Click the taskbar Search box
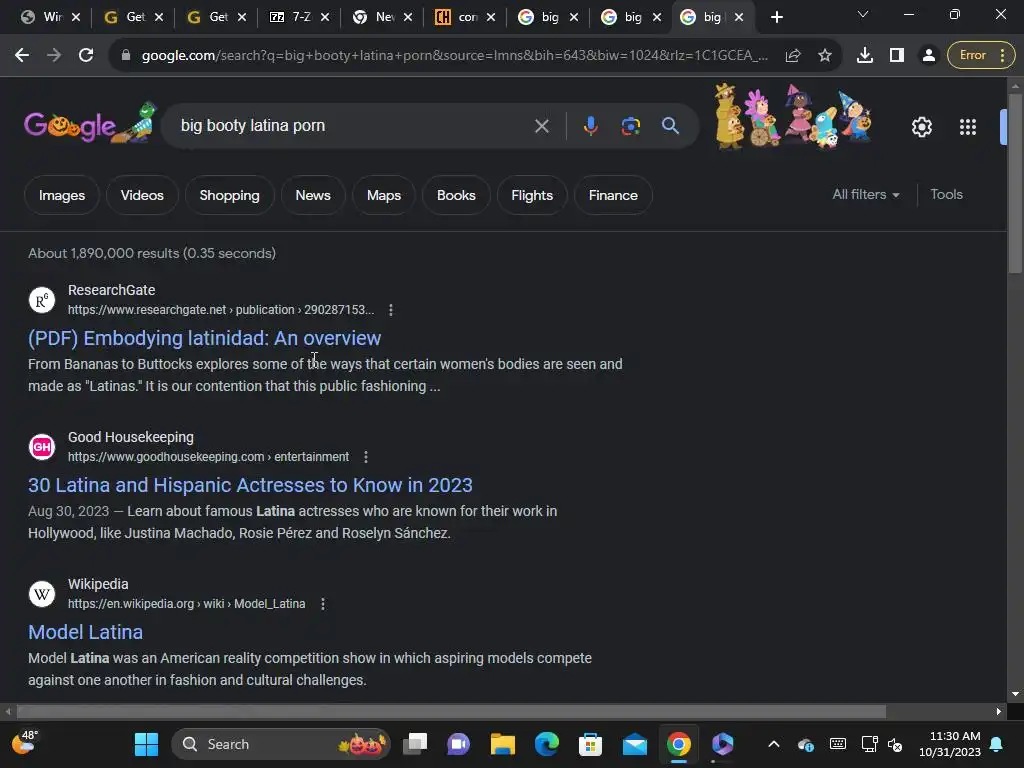 coord(281,744)
